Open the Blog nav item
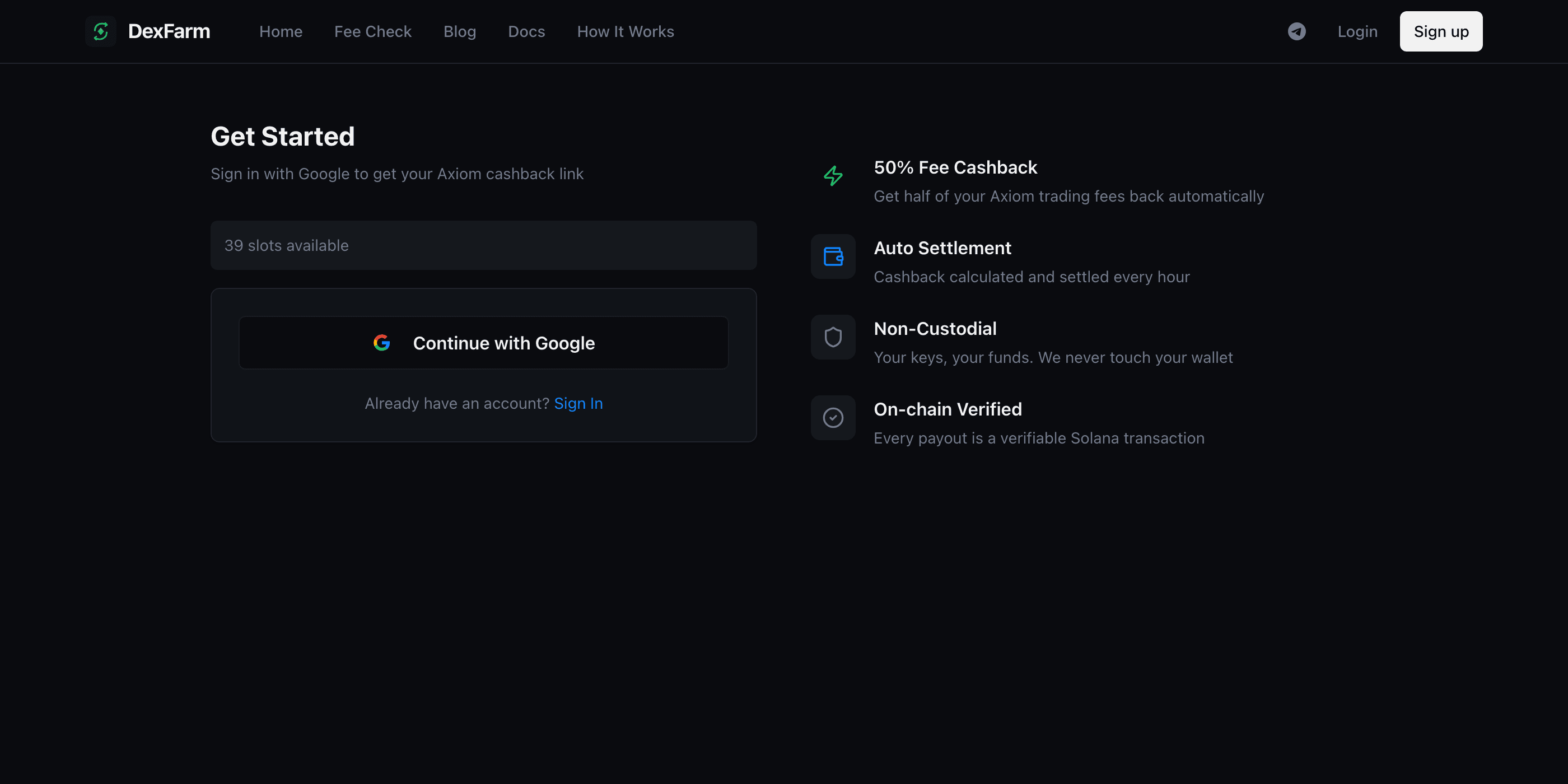This screenshot has height=784, width=1568. coord(460,32)
